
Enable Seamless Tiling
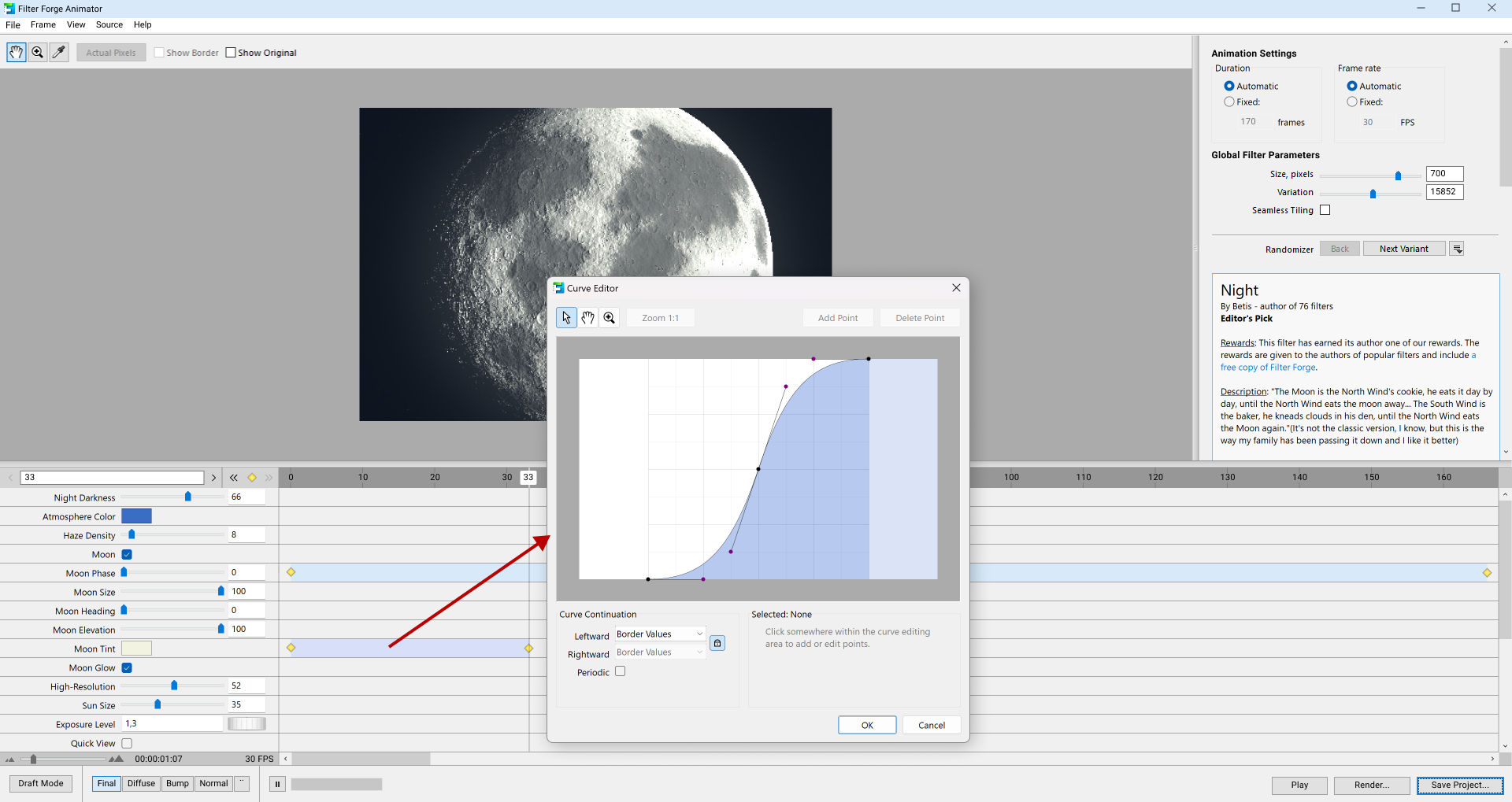pos(1325,209)
